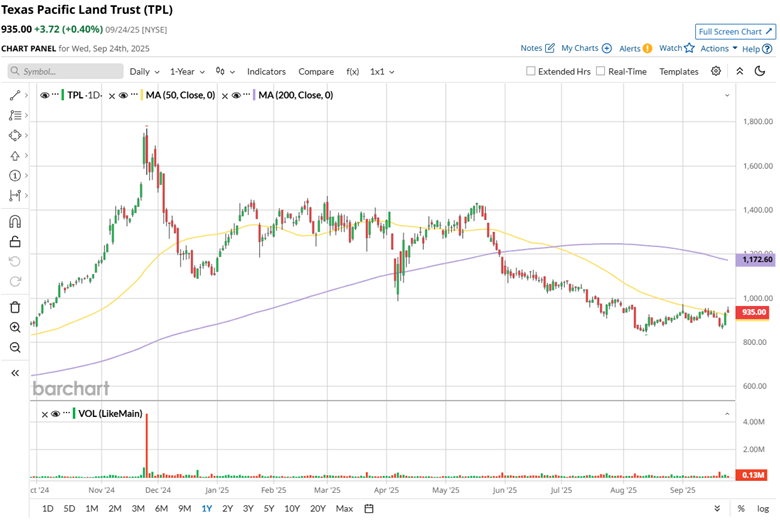The height and width of the screenshot is (521, 780).
Task: Select the 1D time range
Action: pos(48,509)
